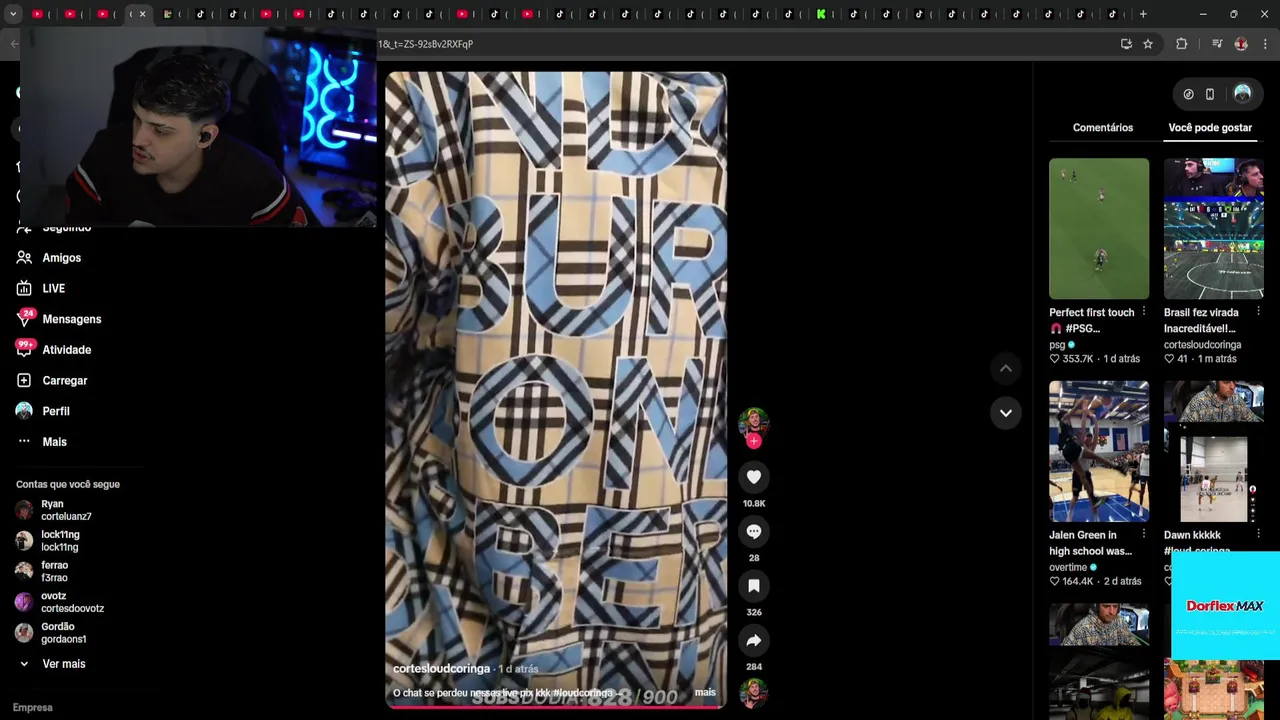Viewport: 1280px width, 720px height.
Task: Go to next video with down arrow
Action: [x=1006, y=413]
